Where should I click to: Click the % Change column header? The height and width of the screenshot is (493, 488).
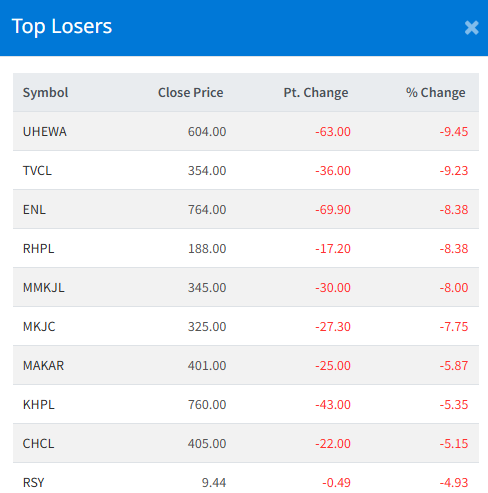coord(435,93)
